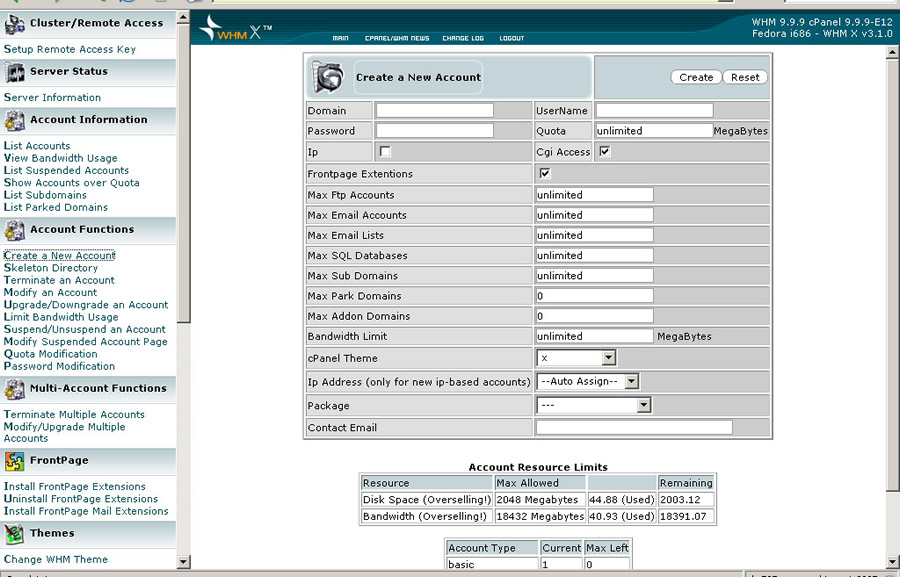Open Uninstall FrontPage Extensions link
900x577 pixels.
click(x=81, y=499)
